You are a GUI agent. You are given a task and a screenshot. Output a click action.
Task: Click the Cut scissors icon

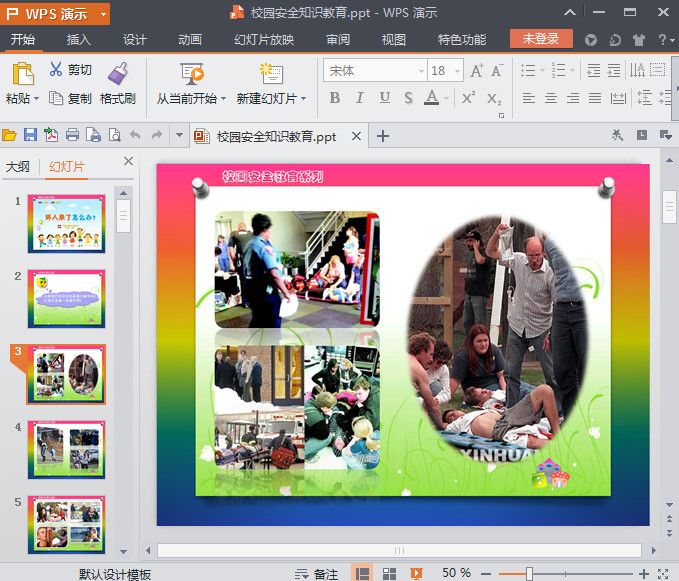pos(56,70)
